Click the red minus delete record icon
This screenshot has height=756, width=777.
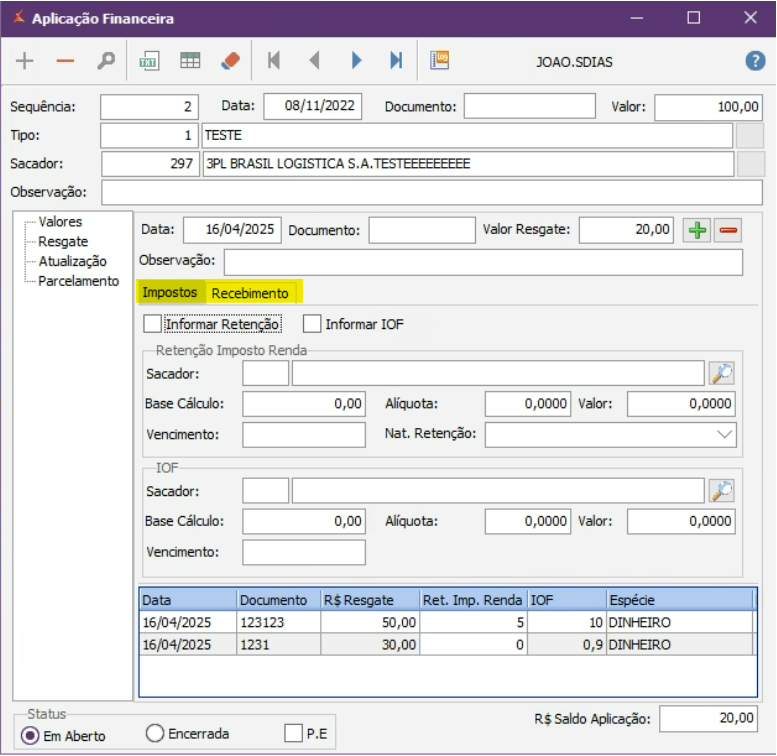click(x=65, y=62)
